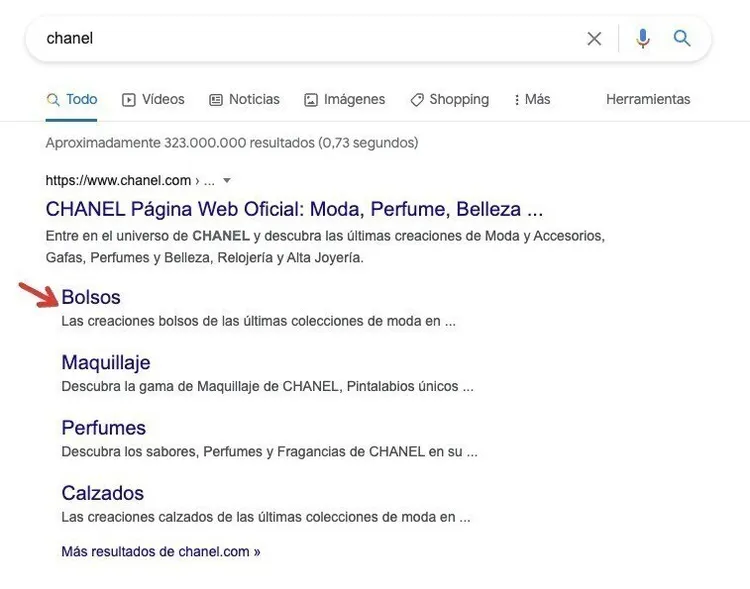This screenshot has height=589, width=750.
Task: Open the Bolsos sitelink
Action: 91,297
